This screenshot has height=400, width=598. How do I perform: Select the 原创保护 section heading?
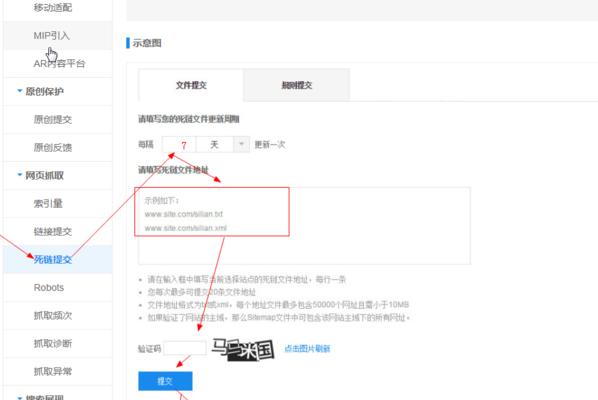pyautogui.click(x=44, y=92)
